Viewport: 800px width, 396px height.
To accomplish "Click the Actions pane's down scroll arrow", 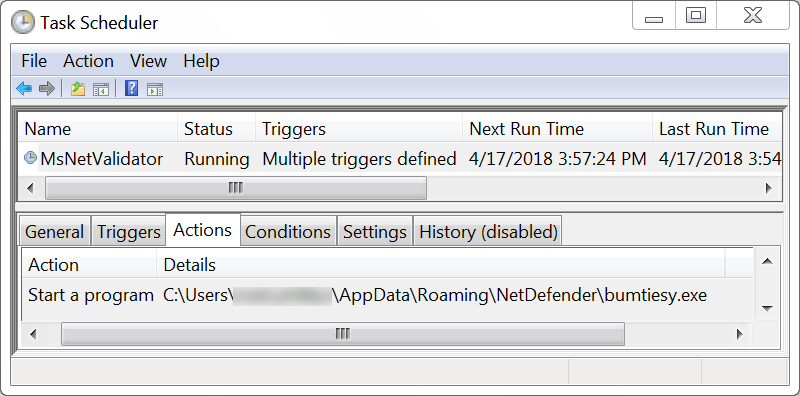I will pyautogui.click(x=767, y=308).
